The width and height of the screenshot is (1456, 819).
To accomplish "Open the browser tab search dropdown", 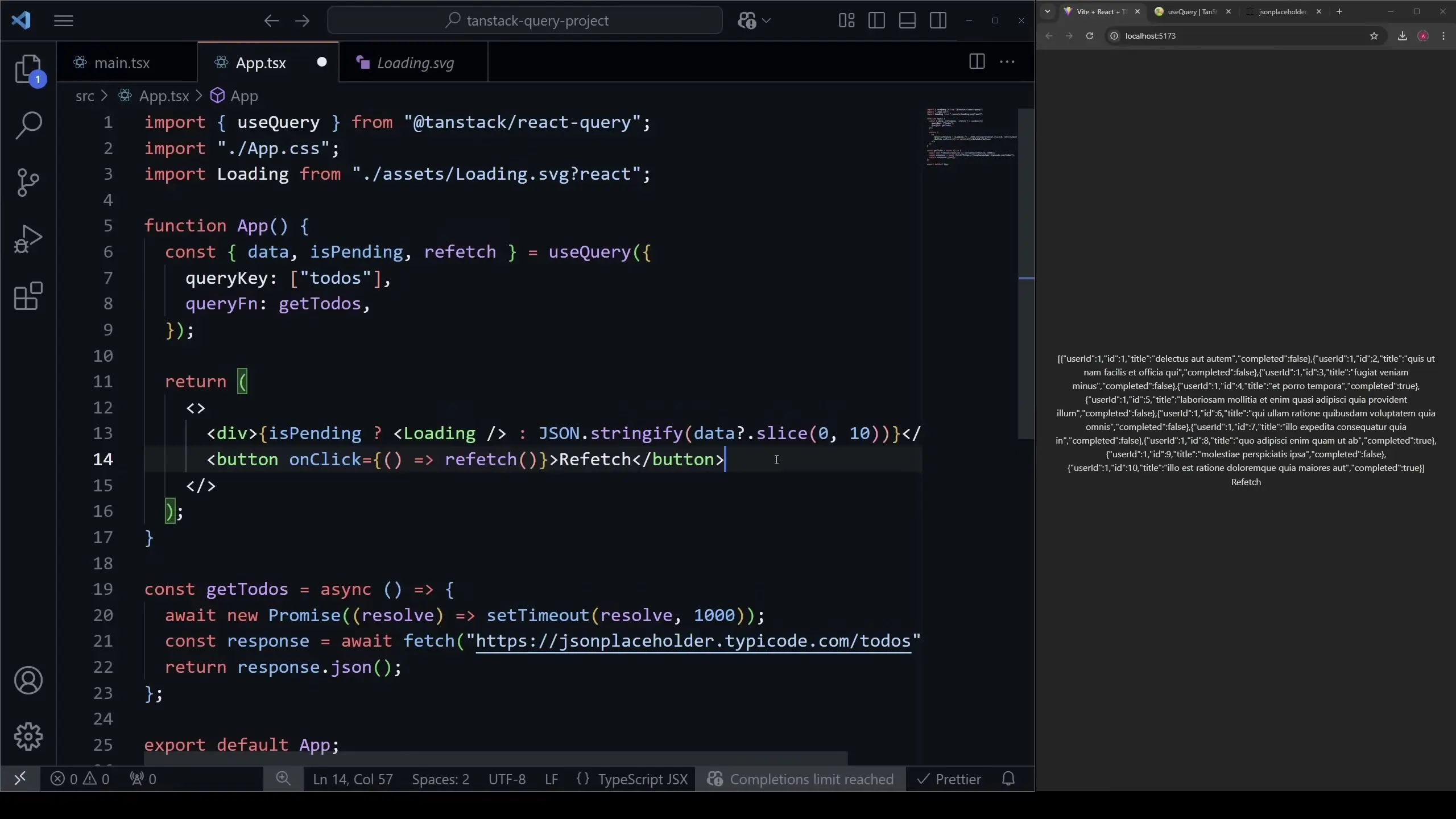I will tap(1047, 11).
